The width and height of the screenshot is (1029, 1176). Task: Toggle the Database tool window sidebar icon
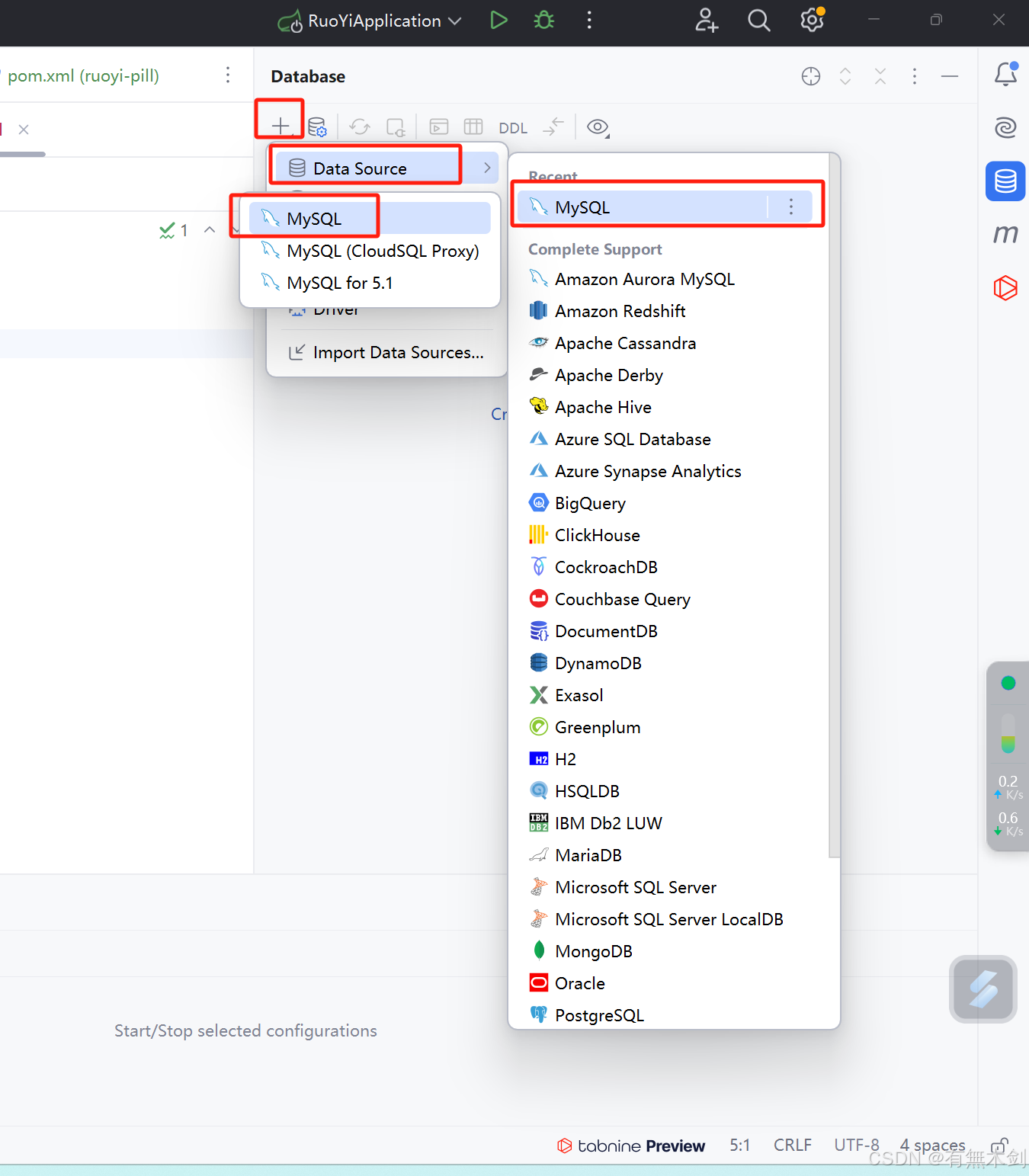tap(1005, 181)
